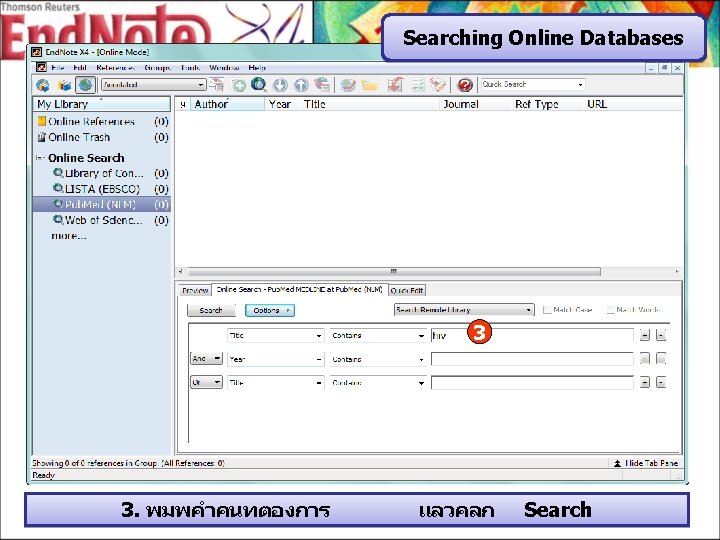The height and width of the screenshot is (540, 720).
Task: Click the Export up-arrow icon
Action: 301,85
